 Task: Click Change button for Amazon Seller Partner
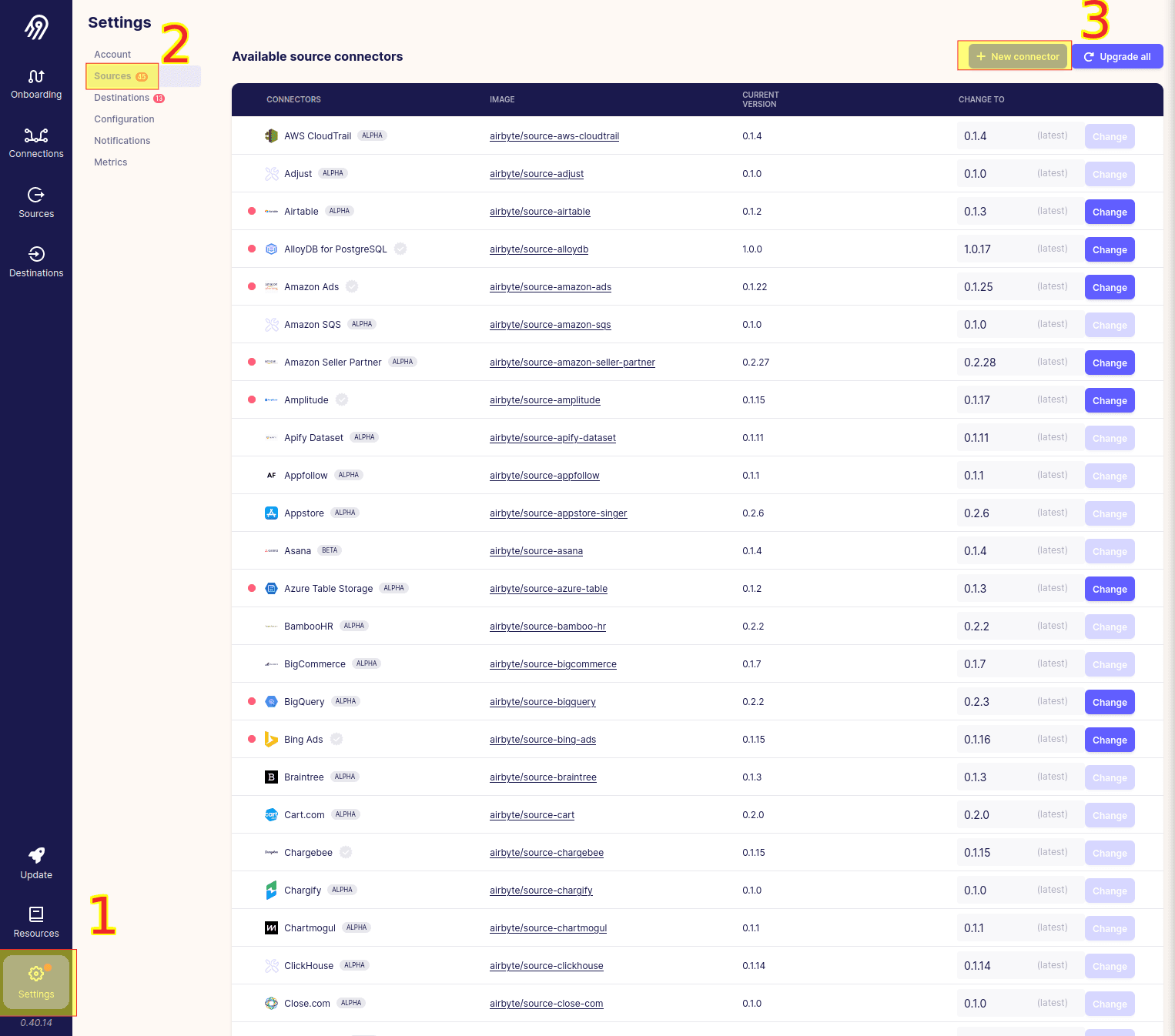(x=1110, y=363)
